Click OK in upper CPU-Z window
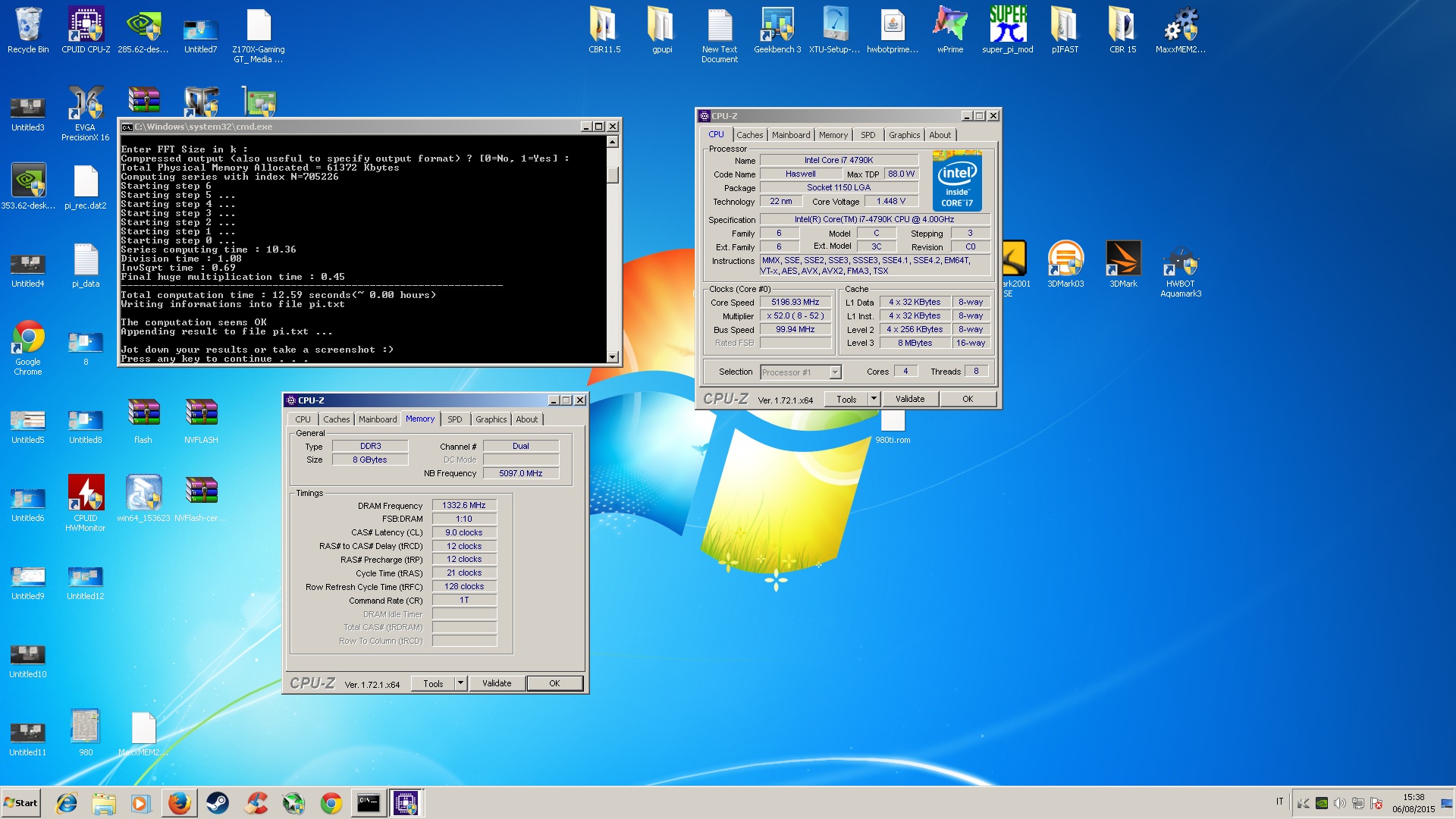 [968, 399]
